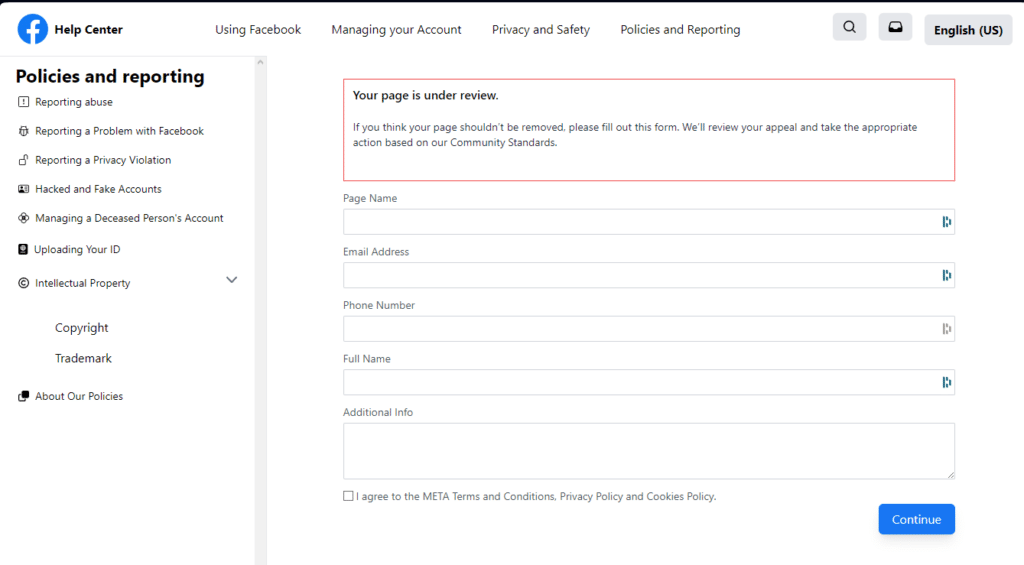The width and height of the screenshot is (1024, 565).
Task: Click the Intellectual Property copyright icon
Action: coord(24,283)
